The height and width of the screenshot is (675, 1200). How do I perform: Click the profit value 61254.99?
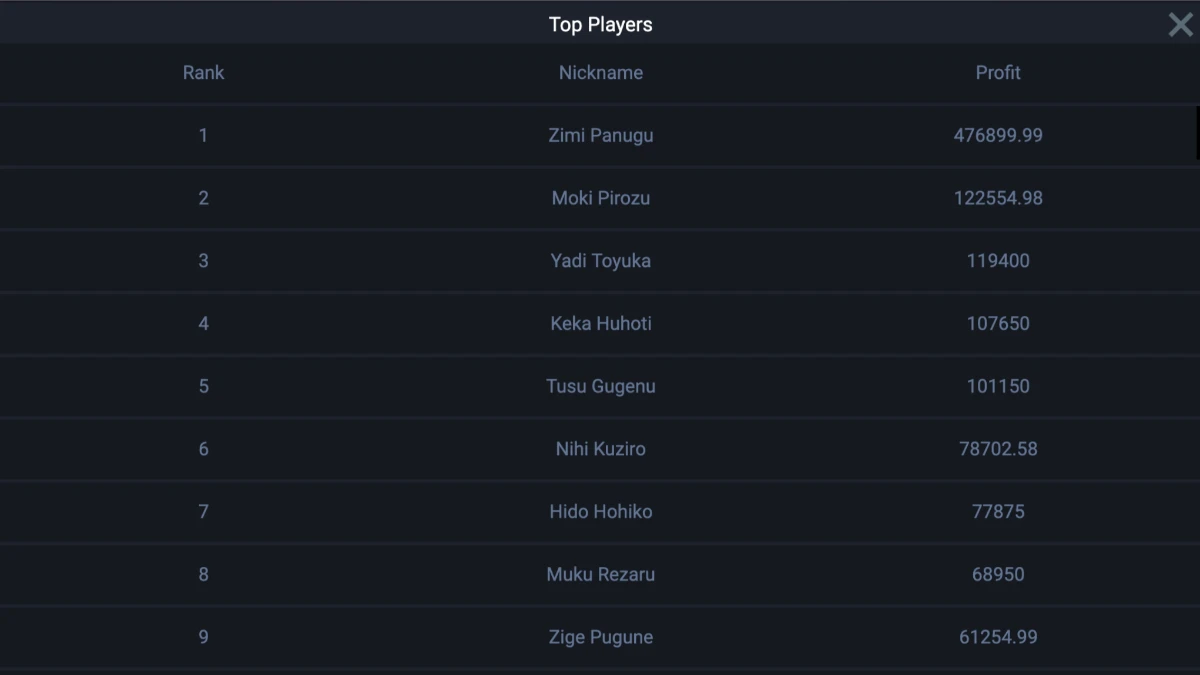998,637
